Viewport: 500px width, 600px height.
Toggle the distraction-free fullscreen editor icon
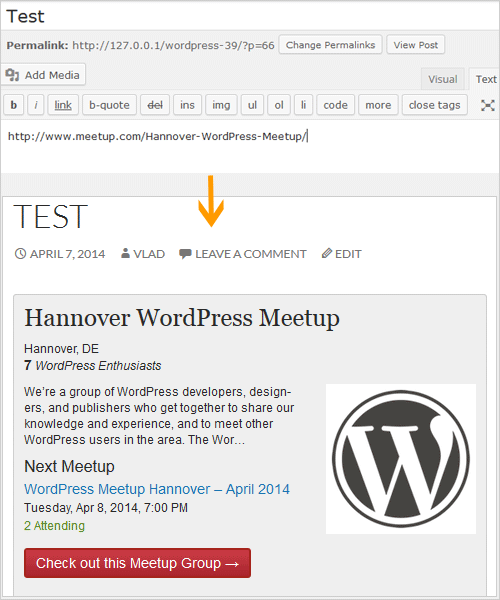click(x=487, y=105)
